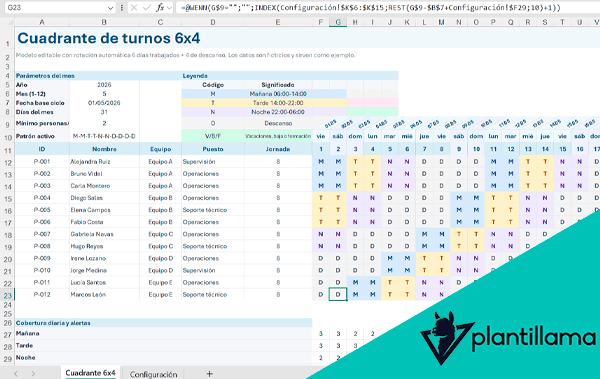Select the Mes value 5 cell
This screenshot has height=379, width=600.
pyautogui.click(x=104, y=94)
